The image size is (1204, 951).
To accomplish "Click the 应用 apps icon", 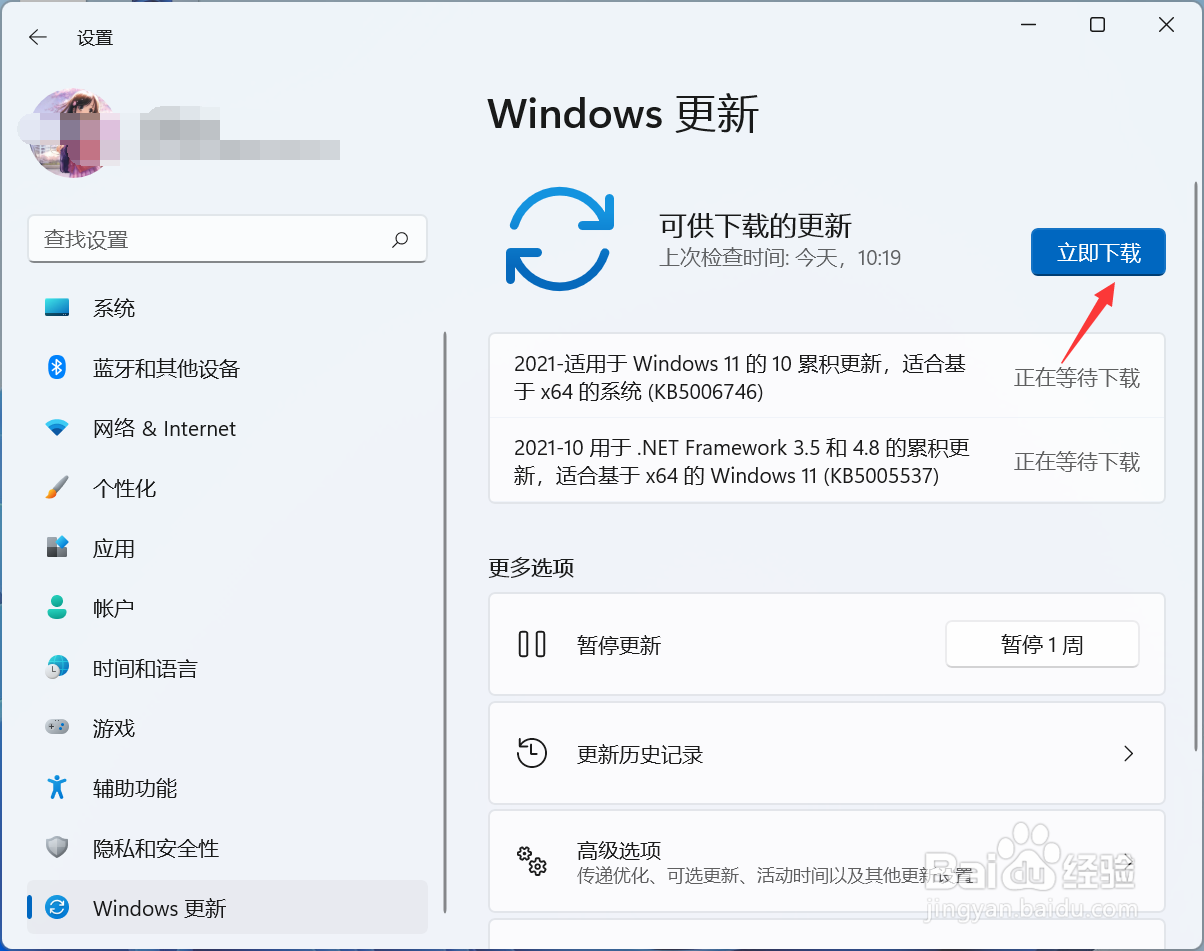I will tap(57, 548).
